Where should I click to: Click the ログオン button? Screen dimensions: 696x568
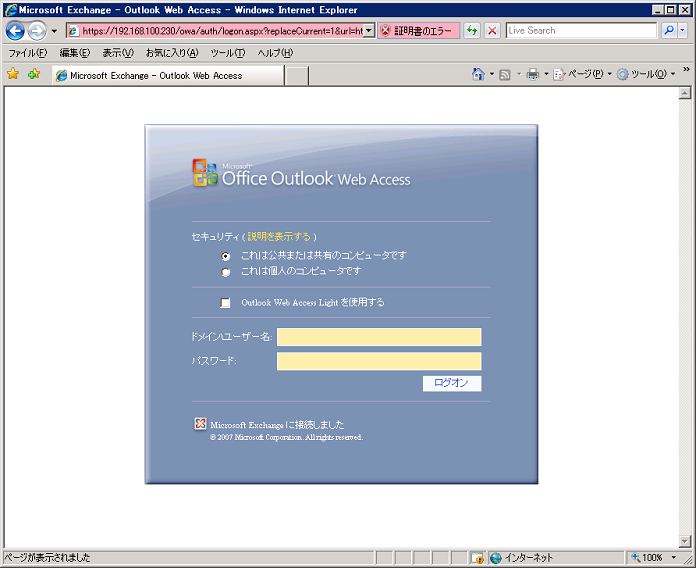(x=452, y=383)
